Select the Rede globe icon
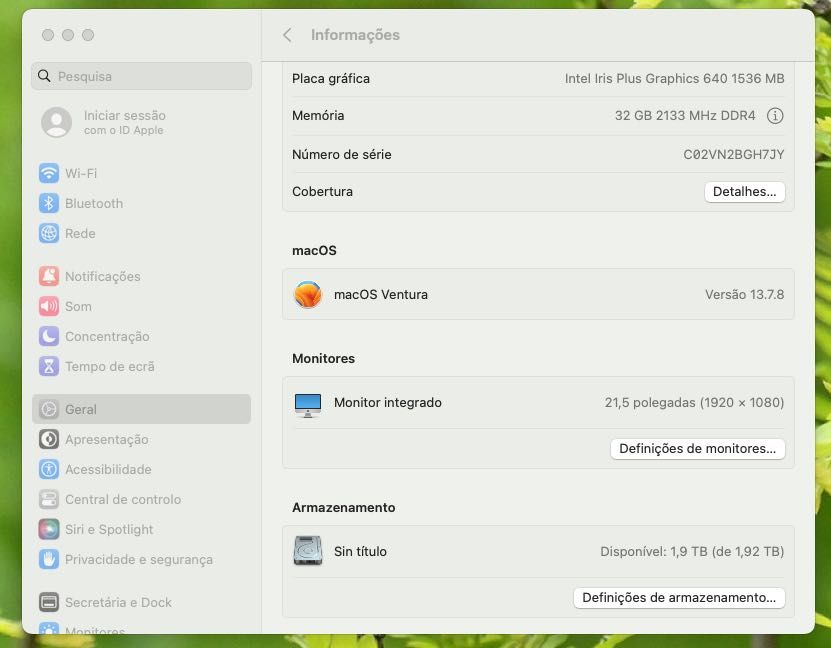The height and width of the screenshot is (648, 831). point(49,234)
